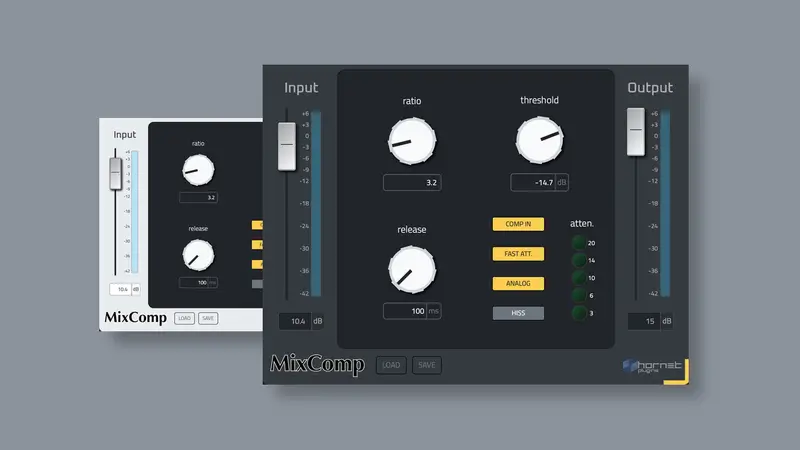The width and height of the screenshot is (800, 450).
Task: Click the Input fader handle in dark MixComp
Action: [287, 146]
